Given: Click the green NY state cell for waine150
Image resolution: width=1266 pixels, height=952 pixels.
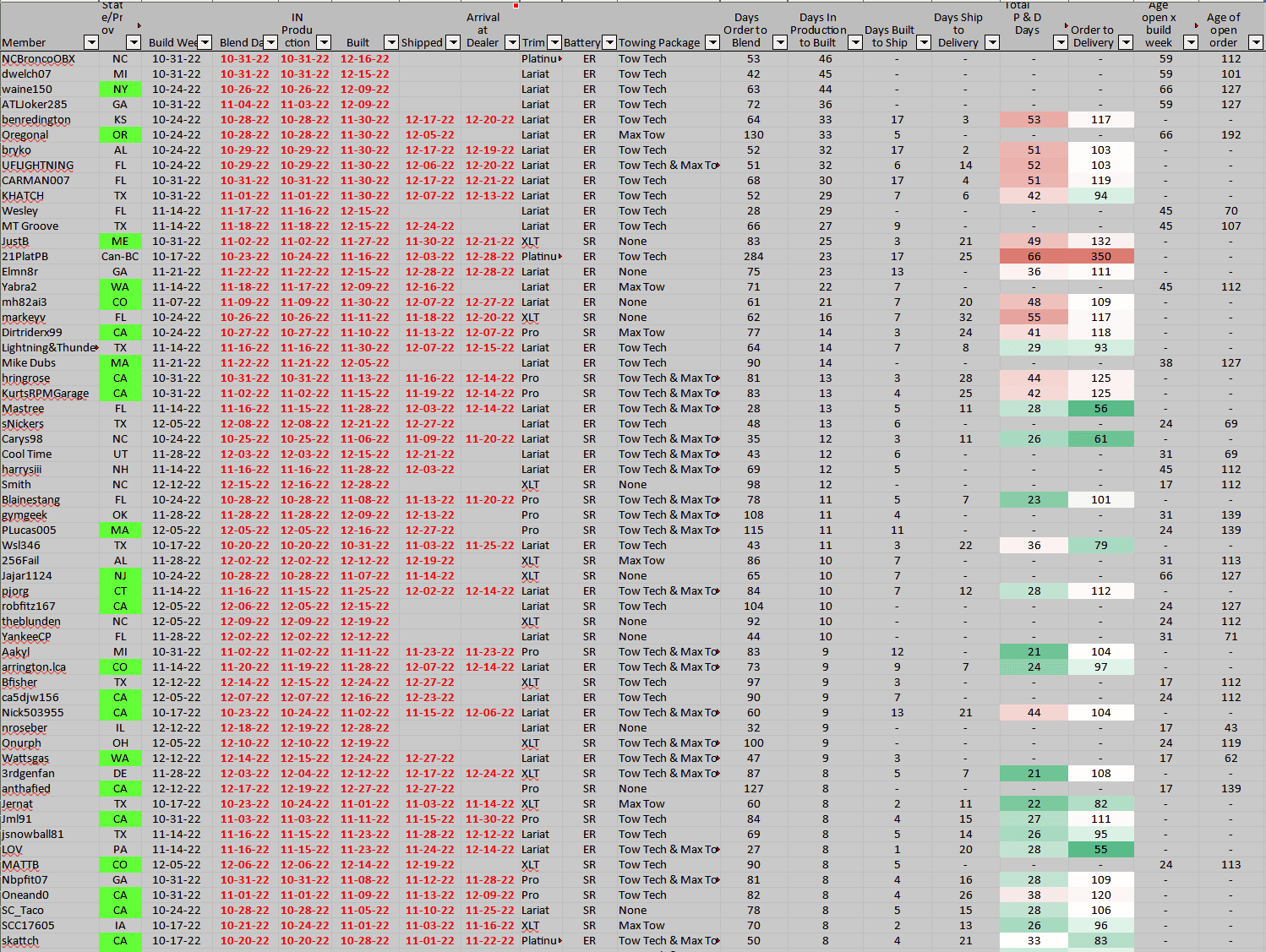Looking at the screenshot, I should pyautogui.click(x=120, y=90).
